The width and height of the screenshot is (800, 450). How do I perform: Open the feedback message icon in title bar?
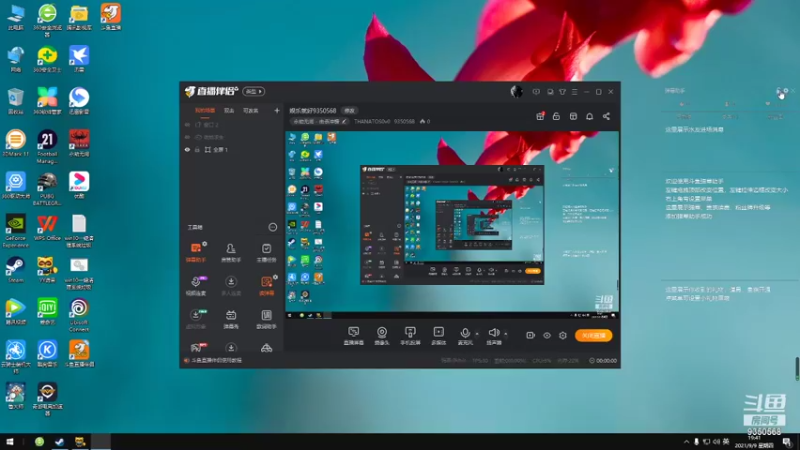(x=536, y=92)
